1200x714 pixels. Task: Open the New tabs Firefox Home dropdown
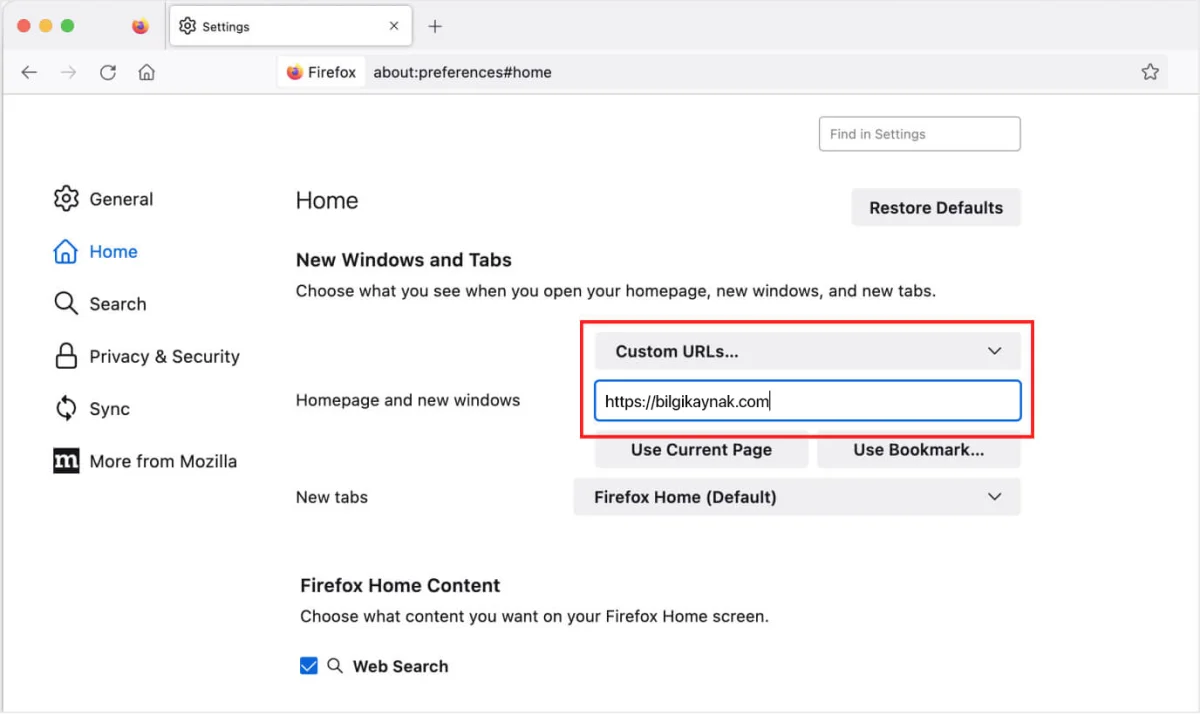[x=797, y=497]
